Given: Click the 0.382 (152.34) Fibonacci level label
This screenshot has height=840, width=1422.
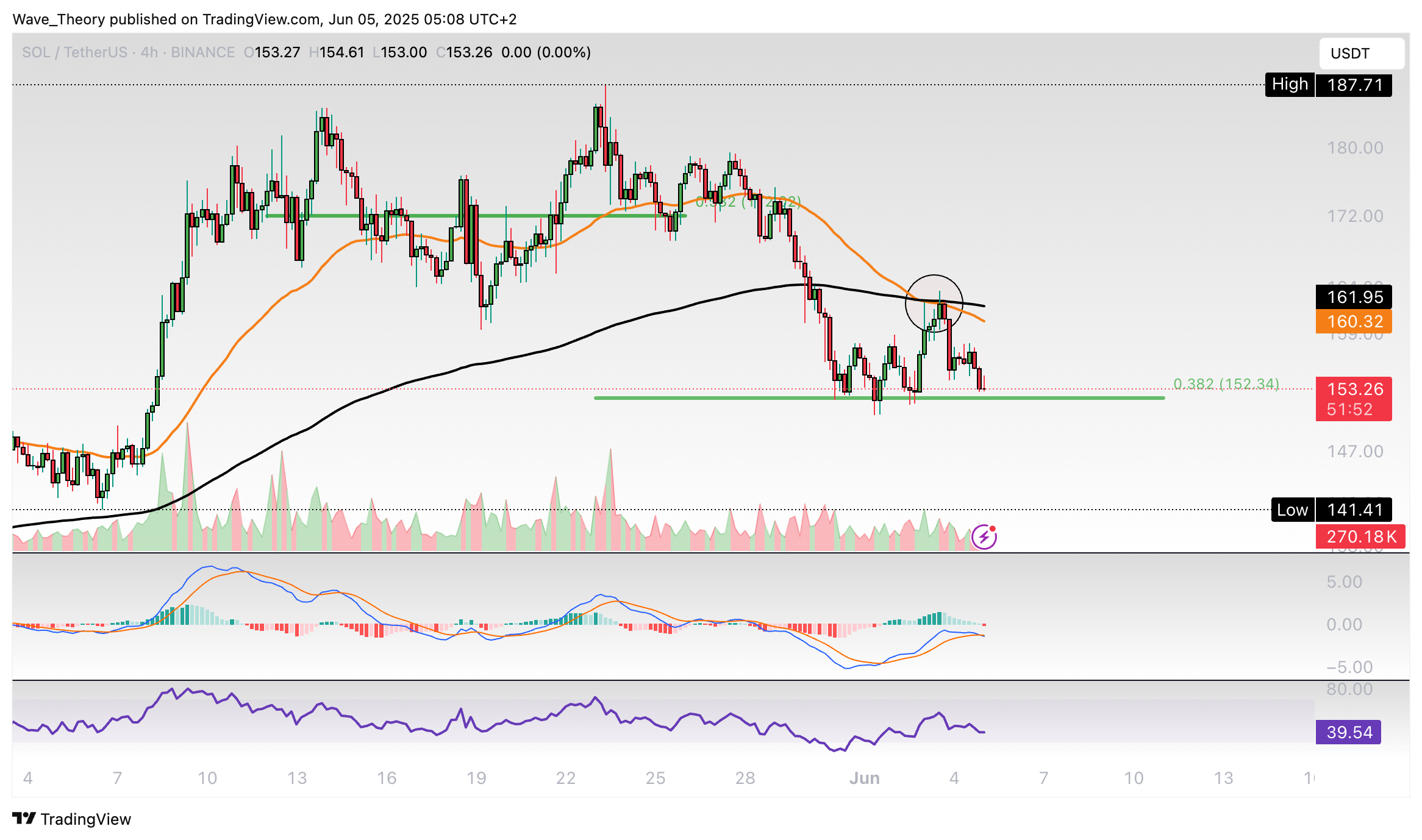Looking at the screenshot, I should 1226,384.
